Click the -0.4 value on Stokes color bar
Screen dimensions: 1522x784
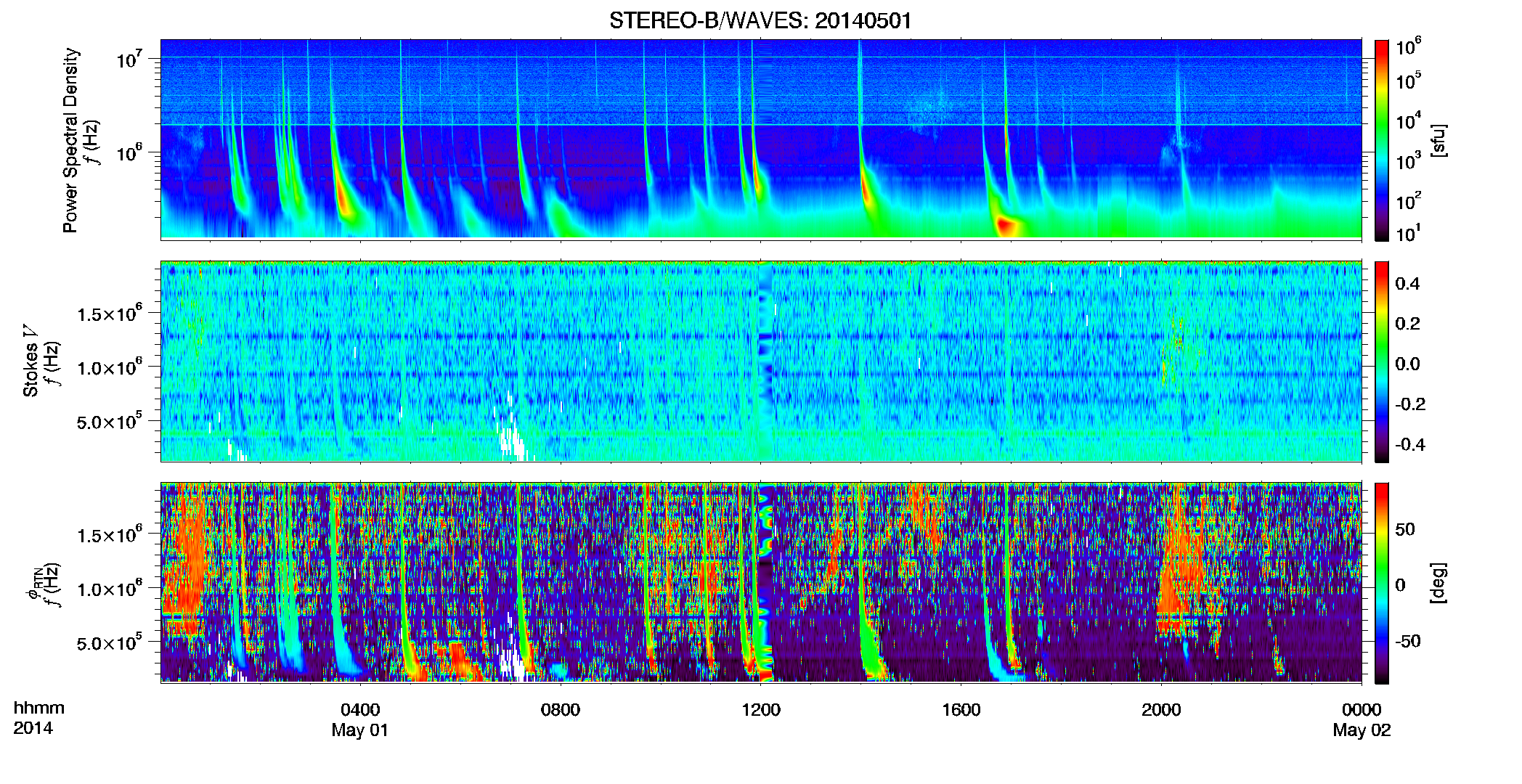pyautogui.click(x=1410, y=445)
